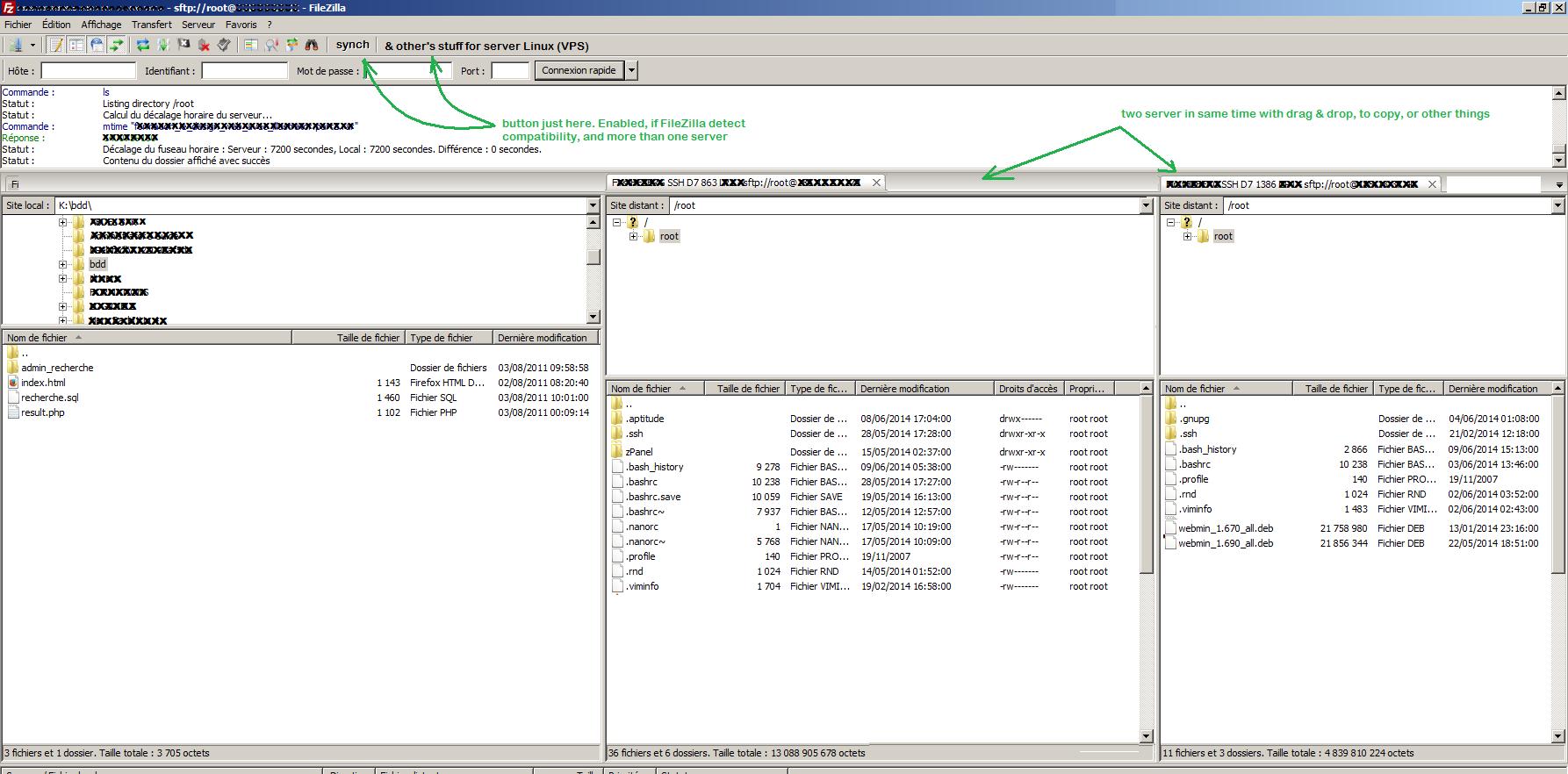The height and width of the screenshot is (774, 1568).
Task: Select webmin_1.690_all.deb file
Action: [1226, 543]
